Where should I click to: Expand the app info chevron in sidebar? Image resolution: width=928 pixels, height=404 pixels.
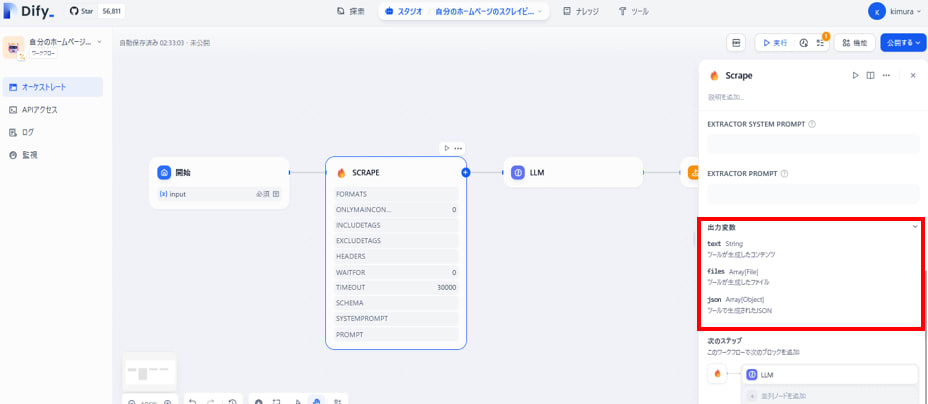click(x=99, y=42)
